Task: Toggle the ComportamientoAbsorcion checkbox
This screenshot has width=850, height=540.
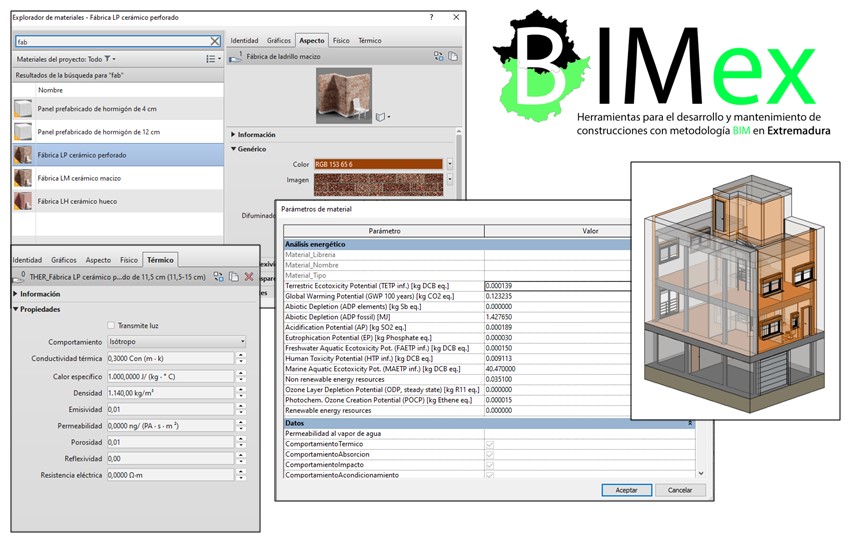Action: click(x=490, y=454)
